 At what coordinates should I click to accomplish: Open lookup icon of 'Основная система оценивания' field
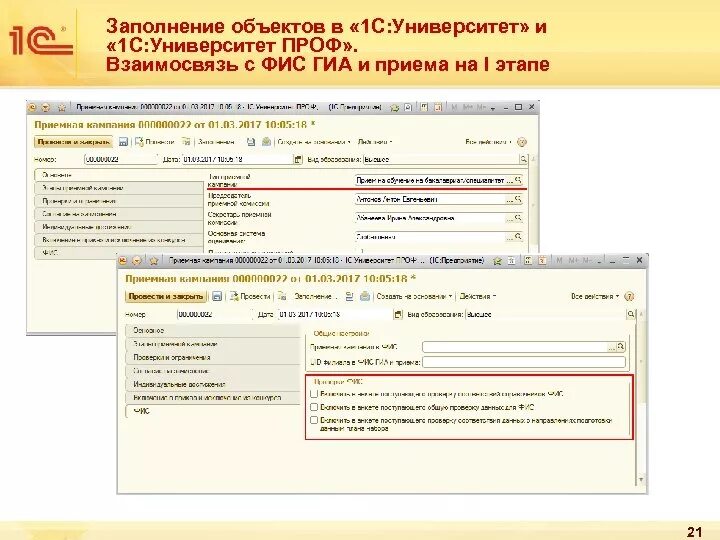pos(518,237)
